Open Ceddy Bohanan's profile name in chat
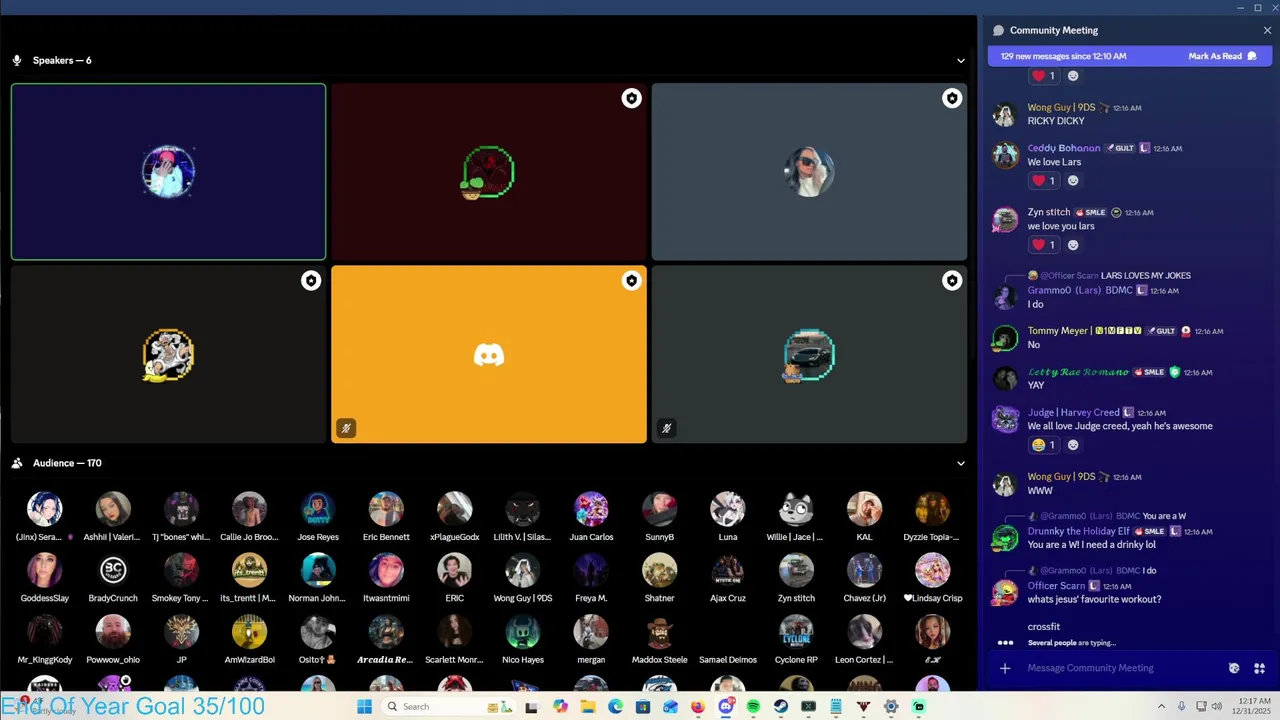 click(1064, 148)
